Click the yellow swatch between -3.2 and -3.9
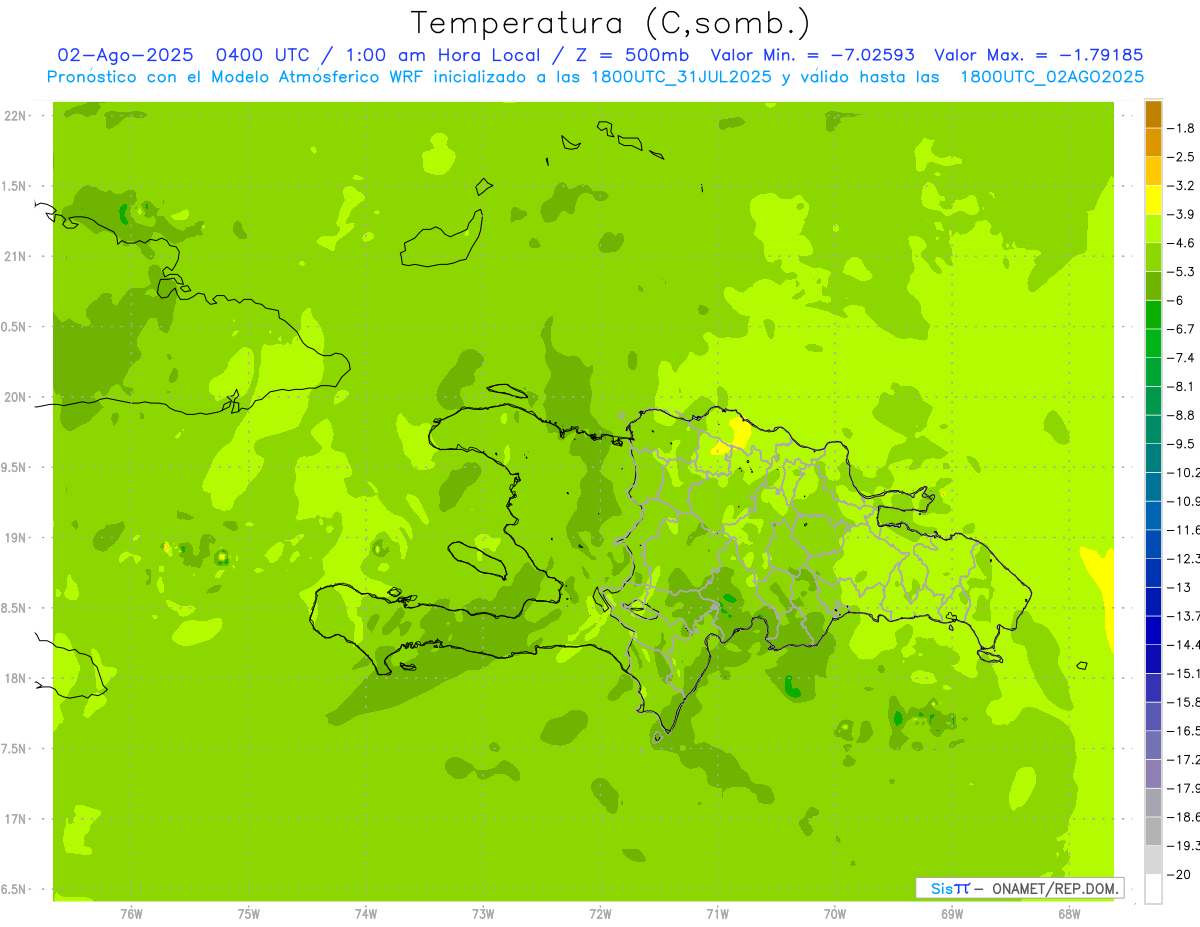Image resolution: width=1200 pixels, height=927 pixels. pos(1153,199)
